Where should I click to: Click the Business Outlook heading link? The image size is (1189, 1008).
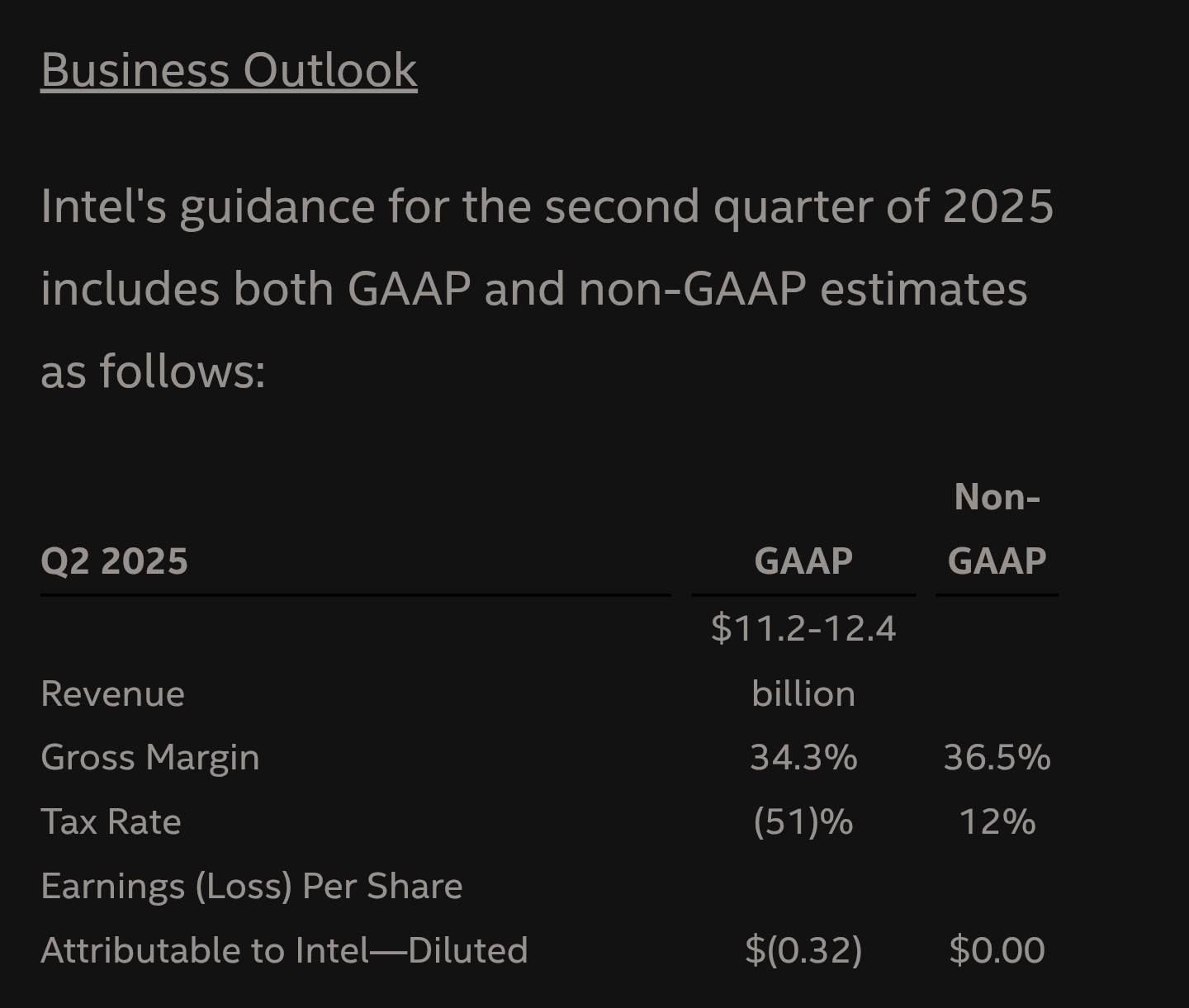click(x=229, y=69)
